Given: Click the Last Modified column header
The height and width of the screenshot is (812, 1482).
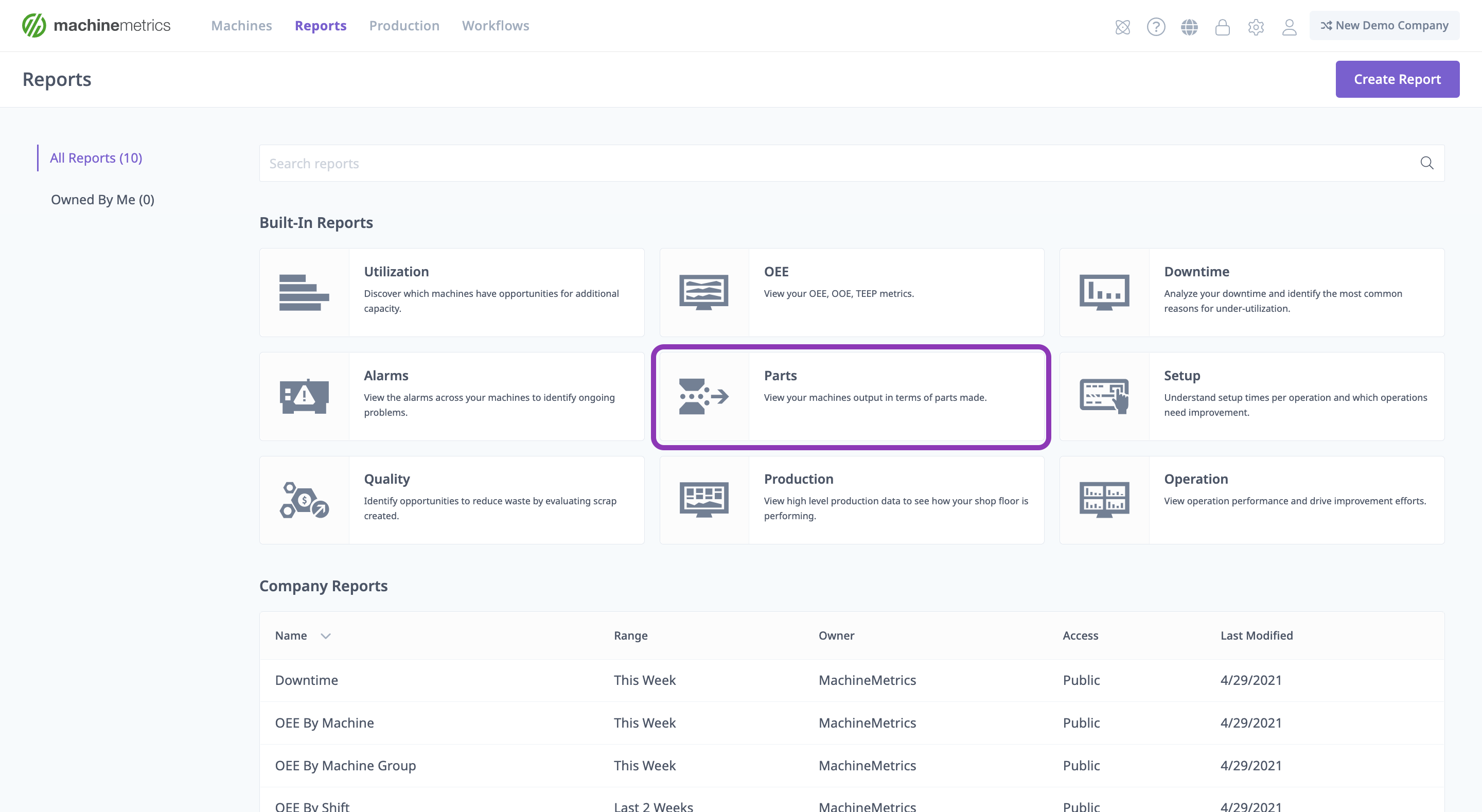Looking at the screenshot, I should click(1257, 636).
